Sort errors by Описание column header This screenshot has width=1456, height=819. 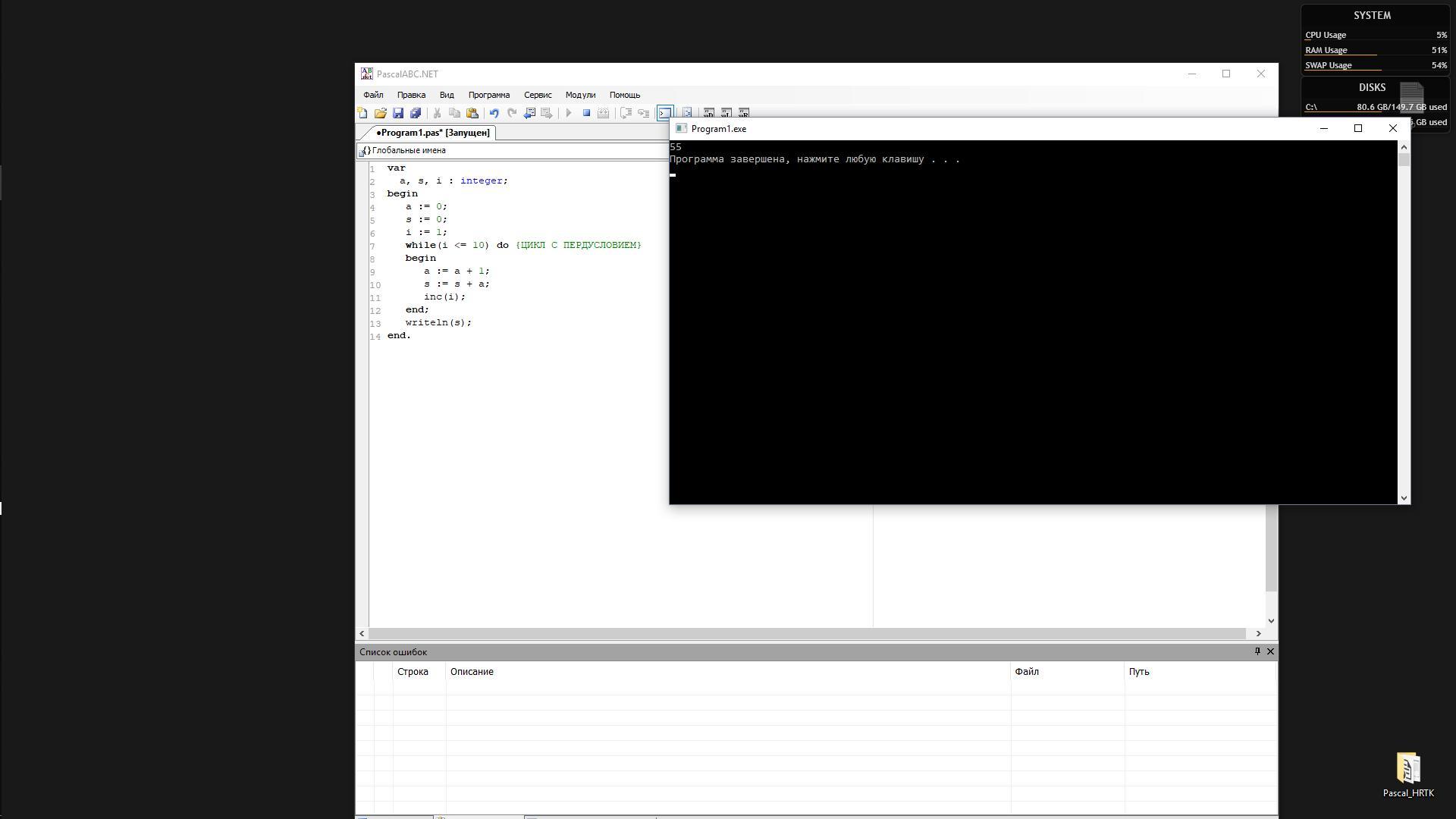coord(471,672)
